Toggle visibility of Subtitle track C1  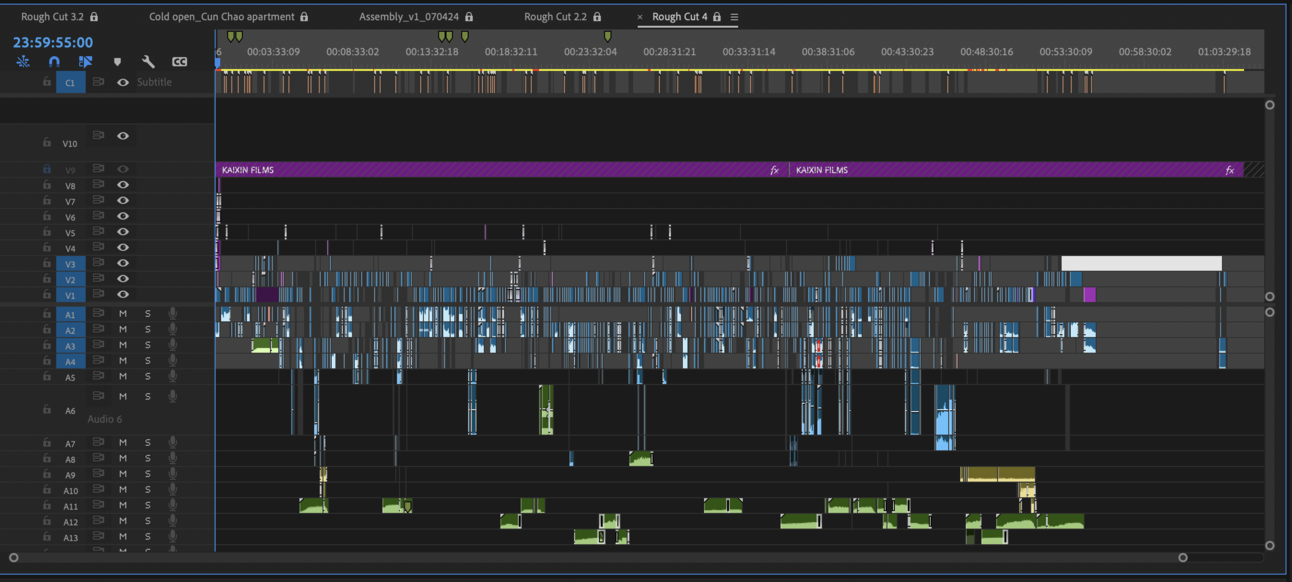123,82
